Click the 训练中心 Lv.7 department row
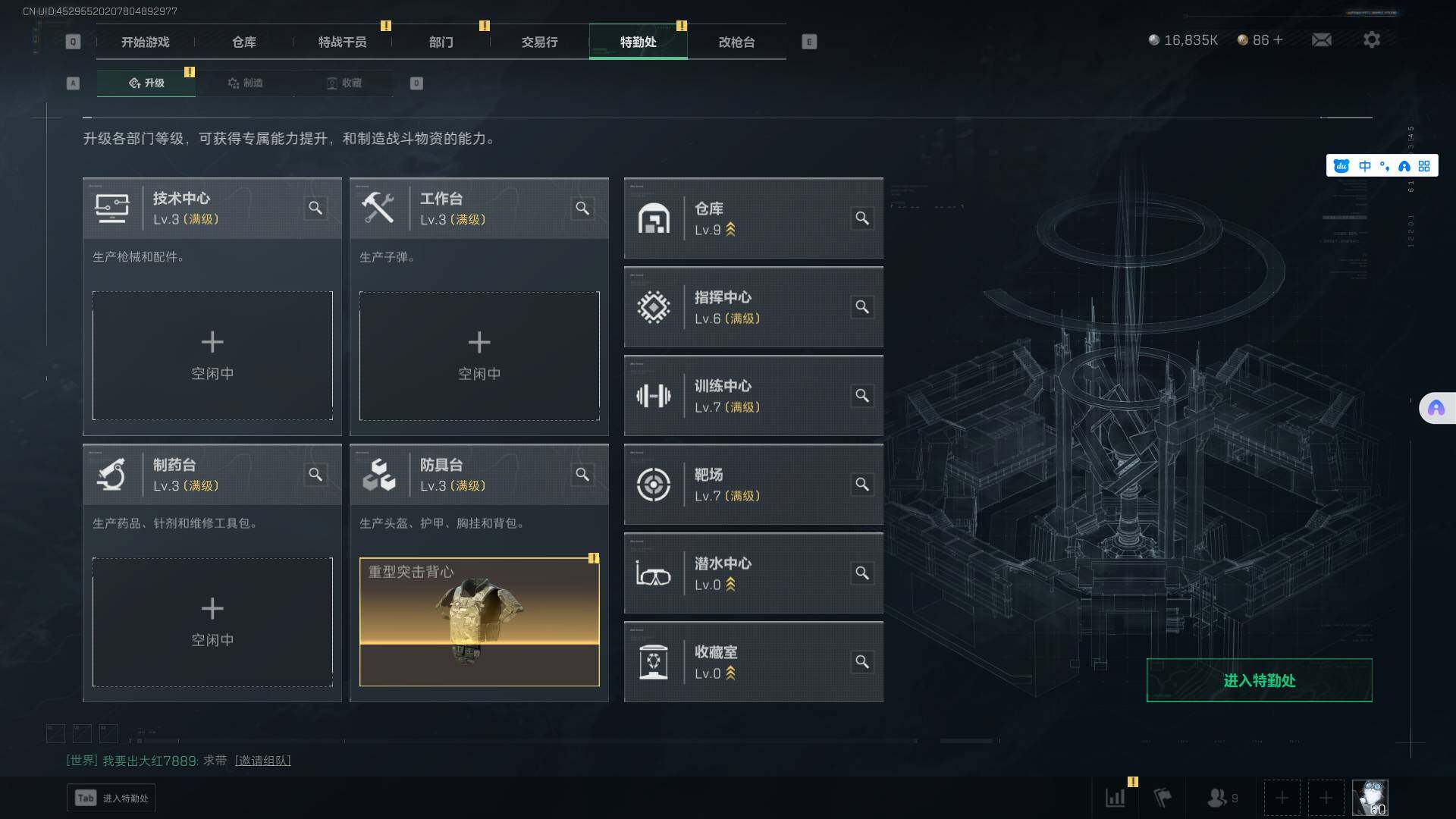 coord(754,396)
